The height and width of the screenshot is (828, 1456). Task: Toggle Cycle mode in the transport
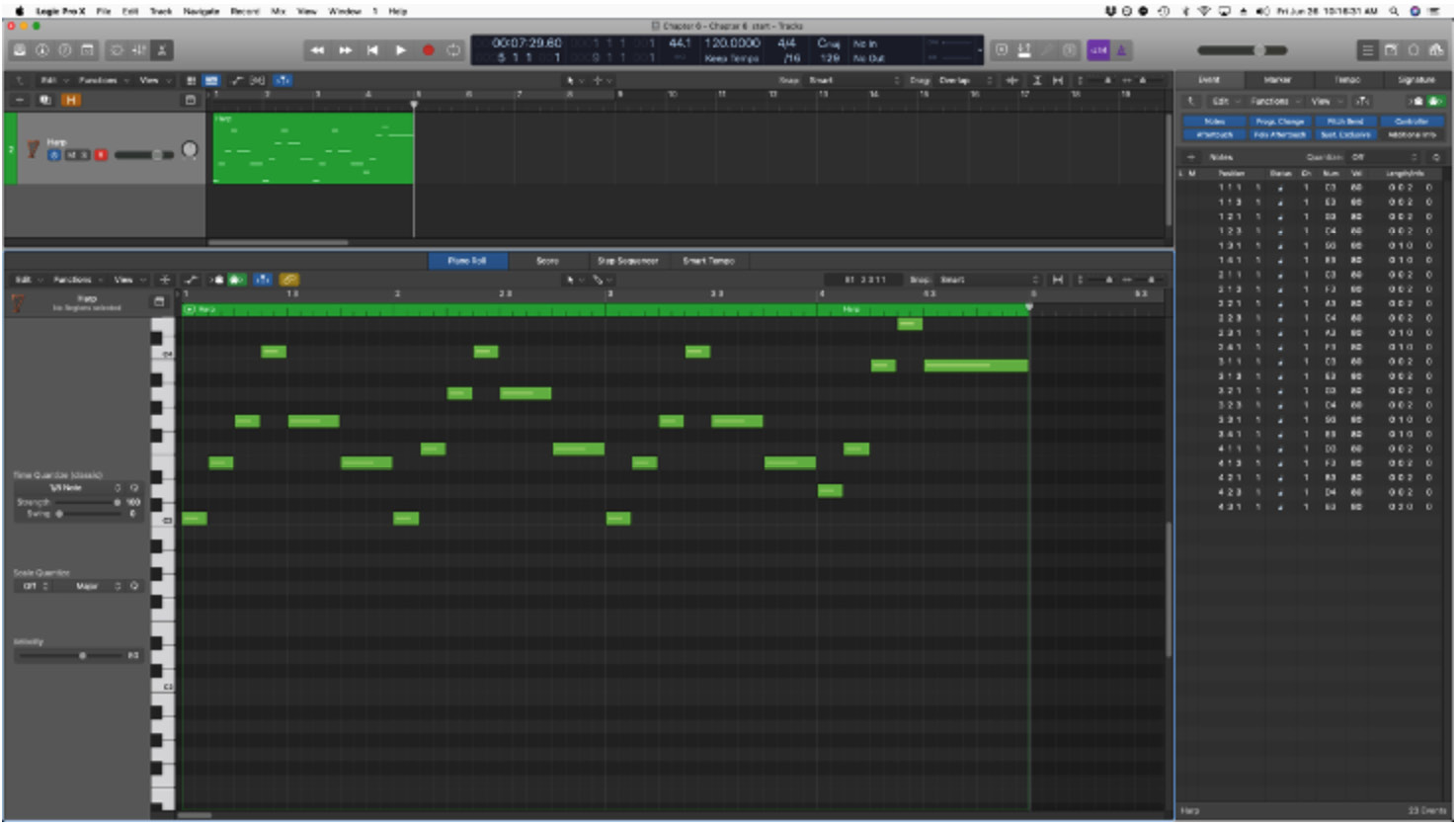coord(454,50)
